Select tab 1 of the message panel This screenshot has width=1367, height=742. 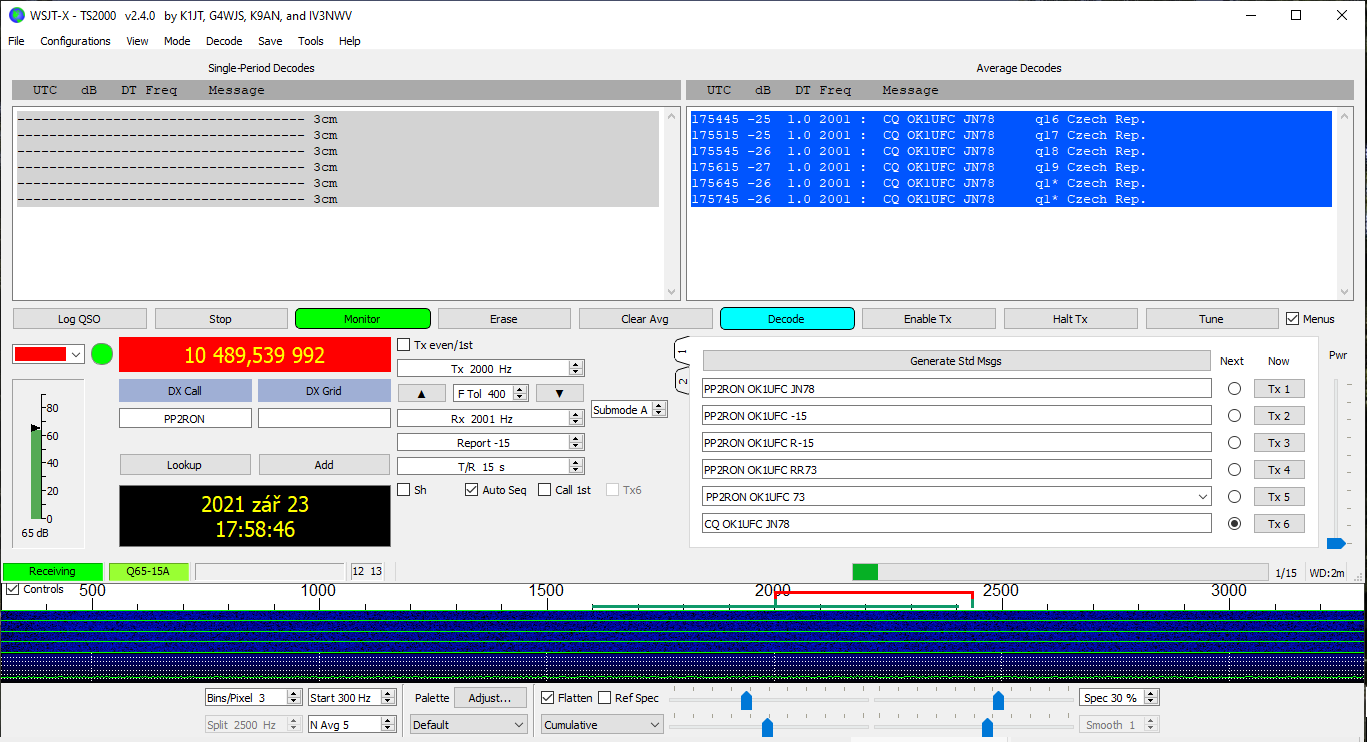(682, 351)
